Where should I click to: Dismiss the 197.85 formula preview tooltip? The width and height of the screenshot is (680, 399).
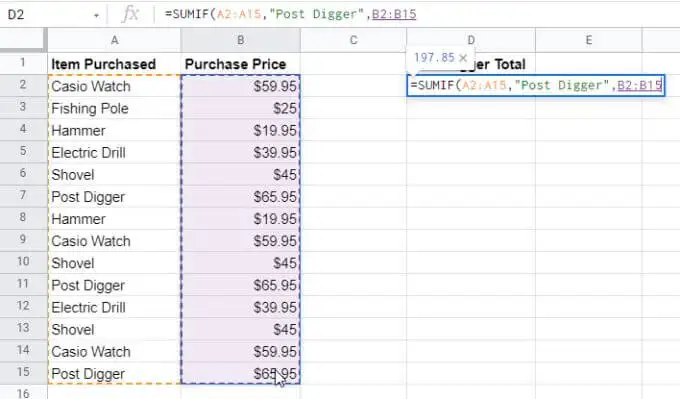pyautogui.click(x=463, y=58)
